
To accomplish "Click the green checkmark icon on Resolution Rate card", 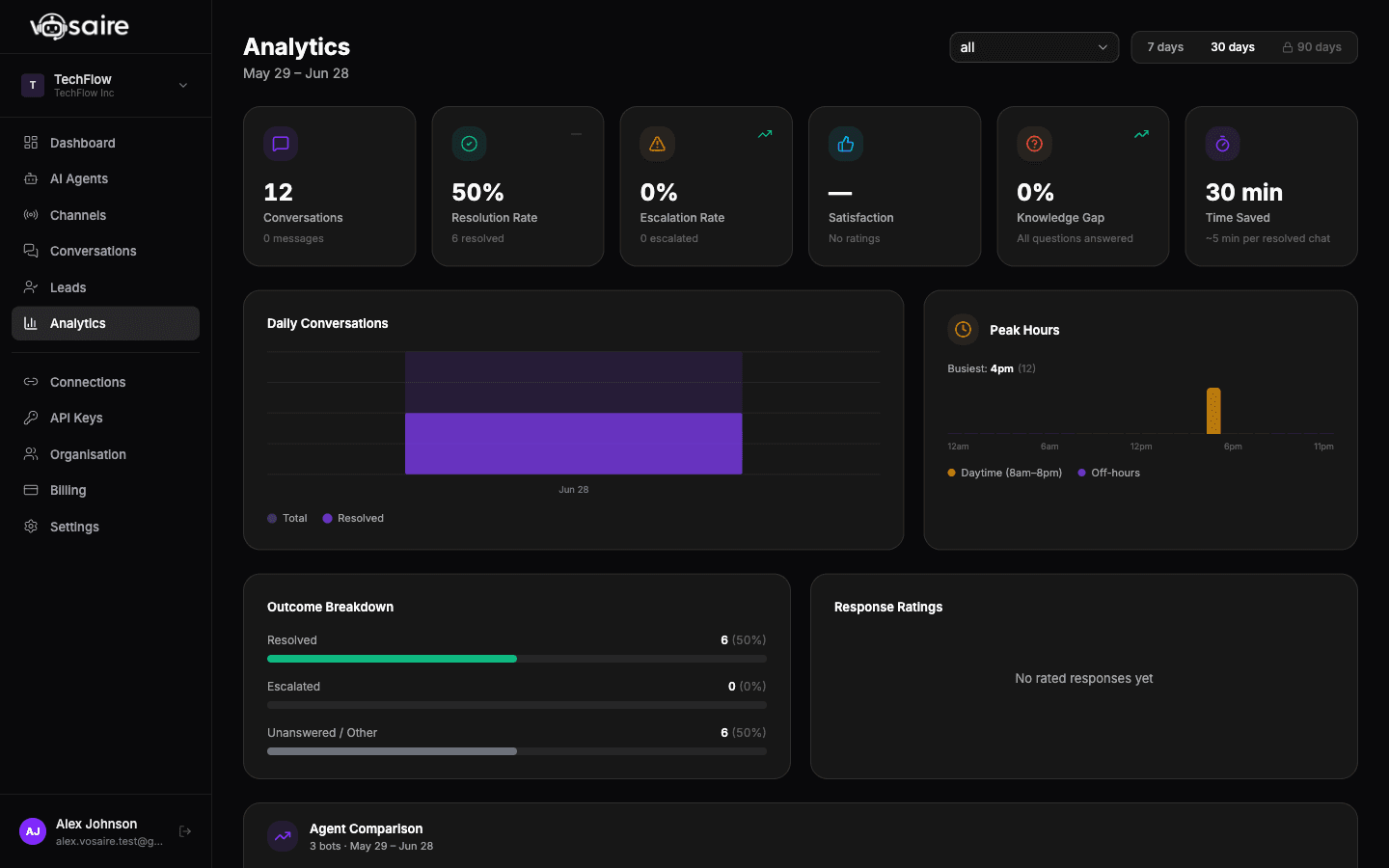I will 469,144.
